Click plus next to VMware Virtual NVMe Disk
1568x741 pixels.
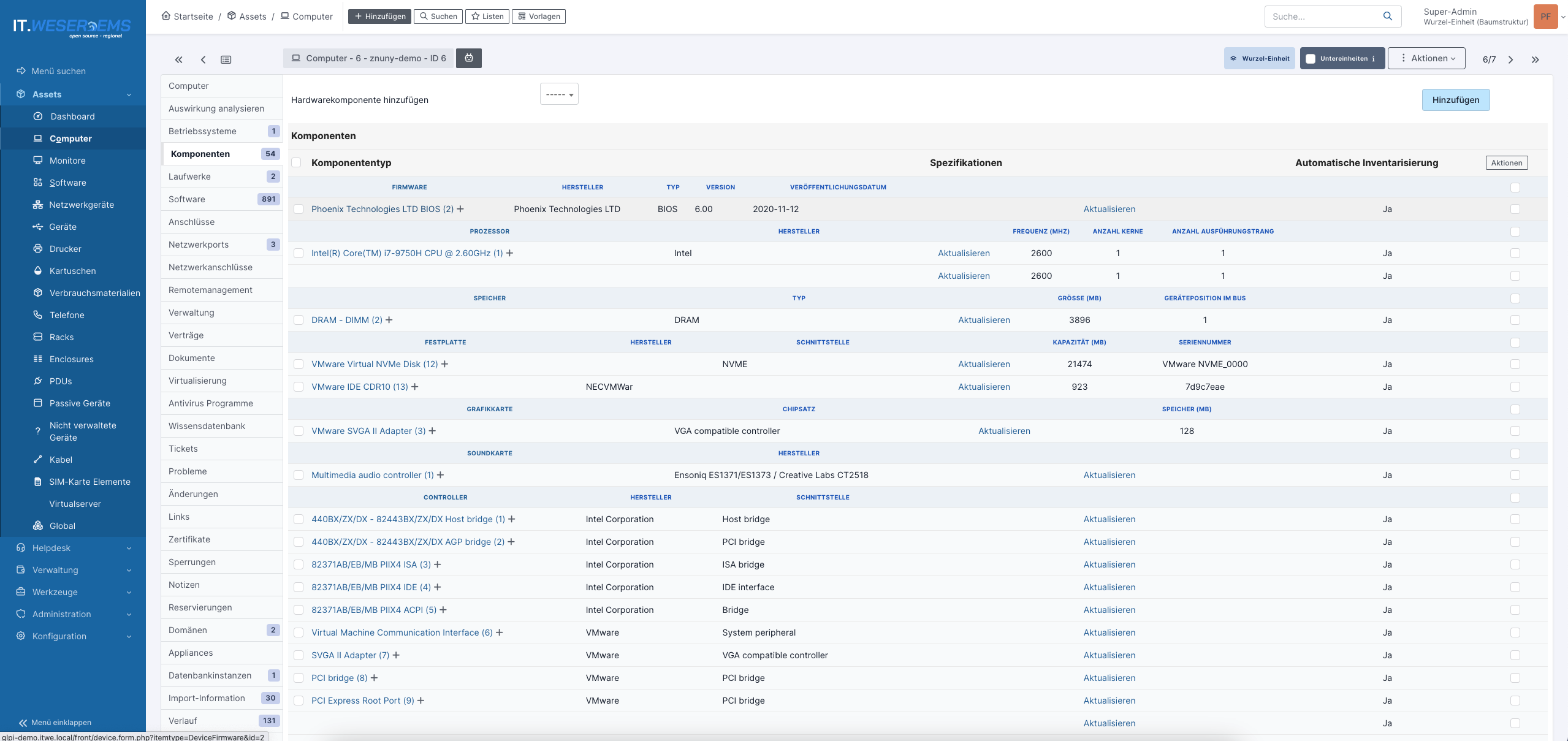coord(445,364)
